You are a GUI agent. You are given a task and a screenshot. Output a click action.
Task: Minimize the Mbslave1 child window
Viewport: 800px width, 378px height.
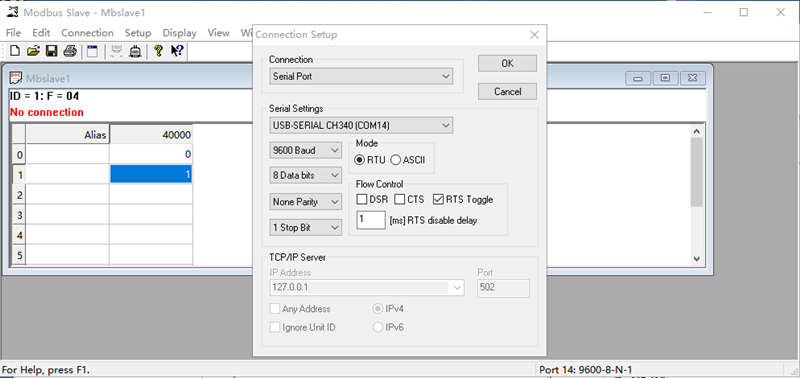(638, 78)
